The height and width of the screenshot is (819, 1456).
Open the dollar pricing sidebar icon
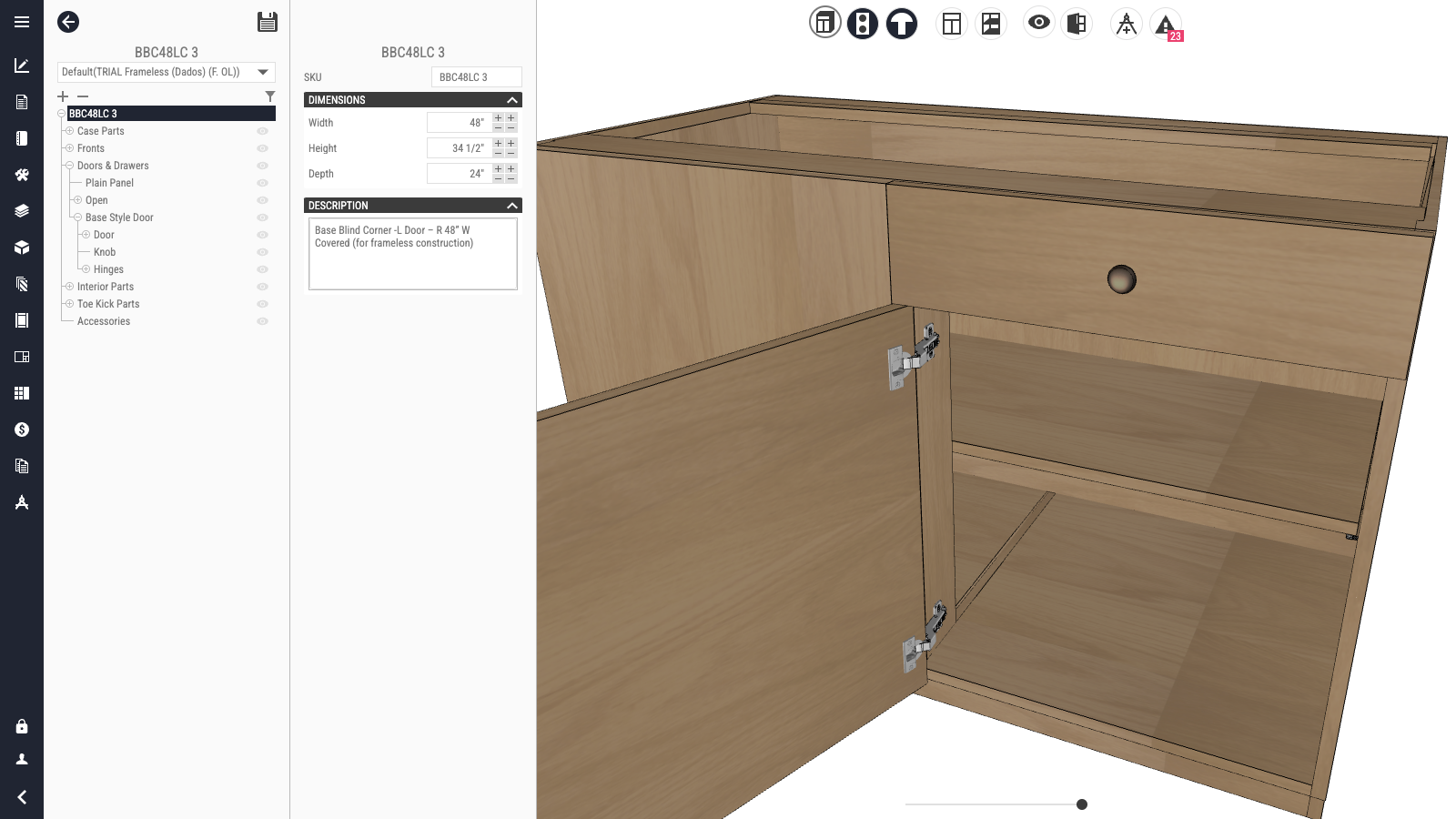point(22,430)
